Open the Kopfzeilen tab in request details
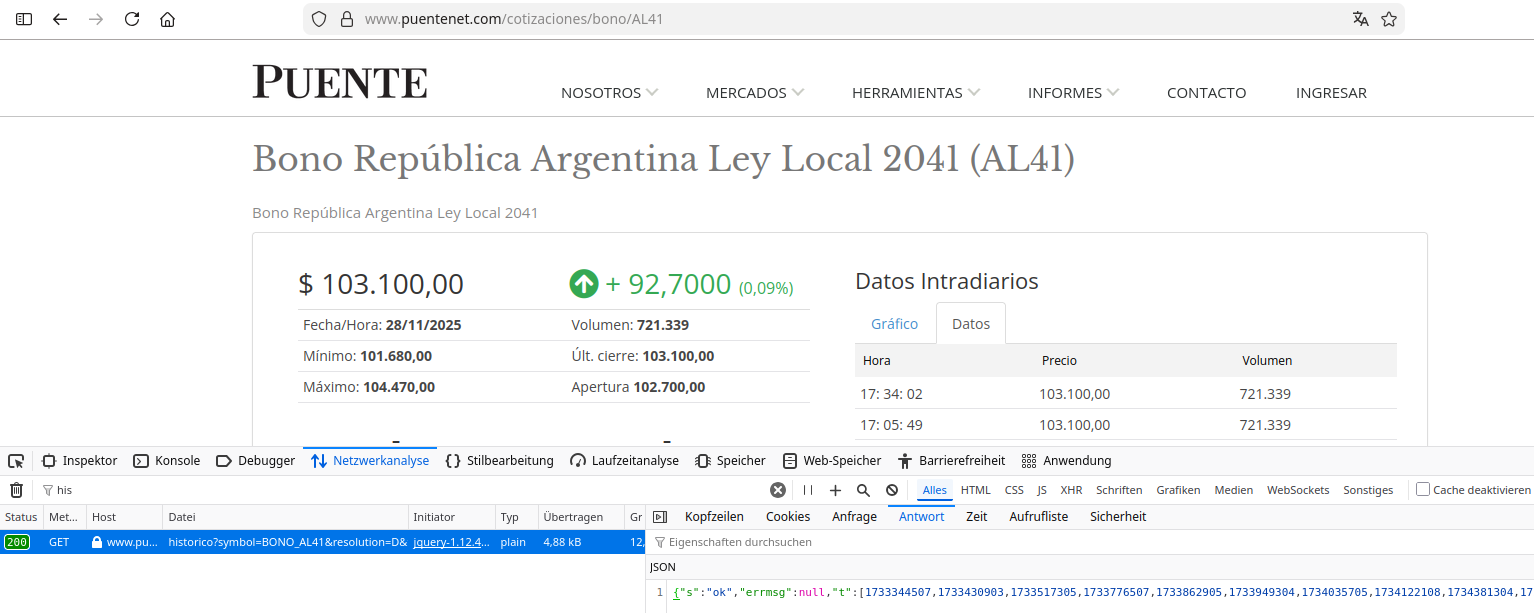Screen dimensions: 1534x613 714,517
